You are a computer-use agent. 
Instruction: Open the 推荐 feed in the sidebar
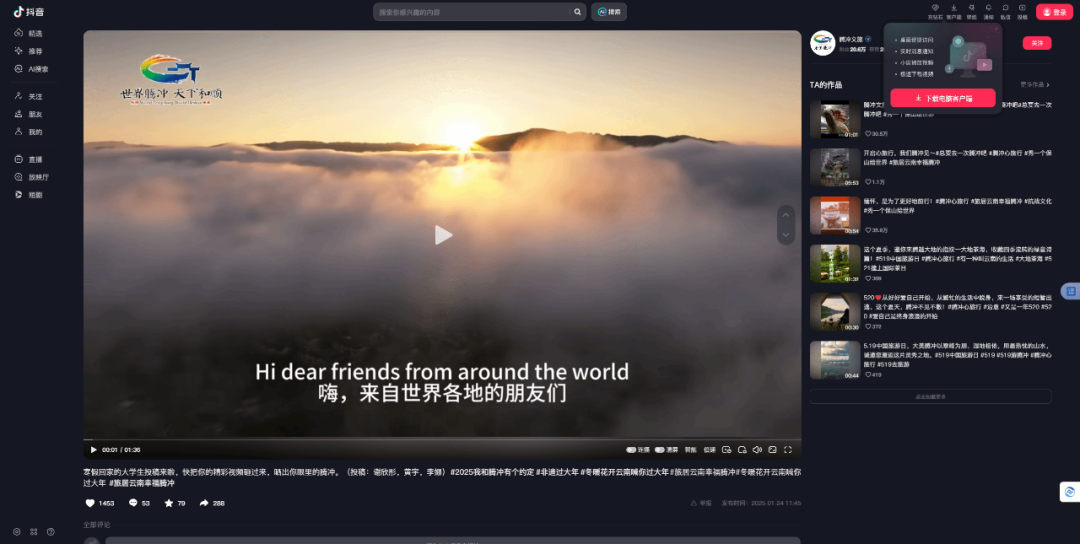29,51
